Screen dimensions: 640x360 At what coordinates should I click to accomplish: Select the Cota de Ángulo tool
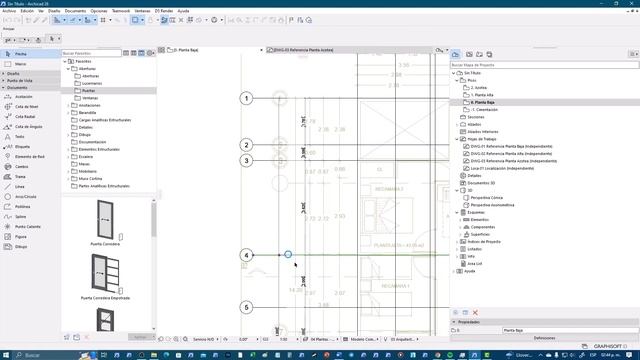(30, 127)
